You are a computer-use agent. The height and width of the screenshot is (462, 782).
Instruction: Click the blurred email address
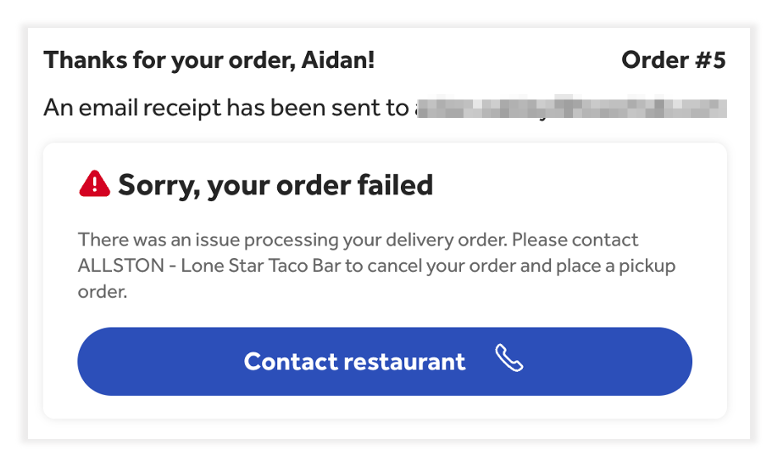point(570,108)
